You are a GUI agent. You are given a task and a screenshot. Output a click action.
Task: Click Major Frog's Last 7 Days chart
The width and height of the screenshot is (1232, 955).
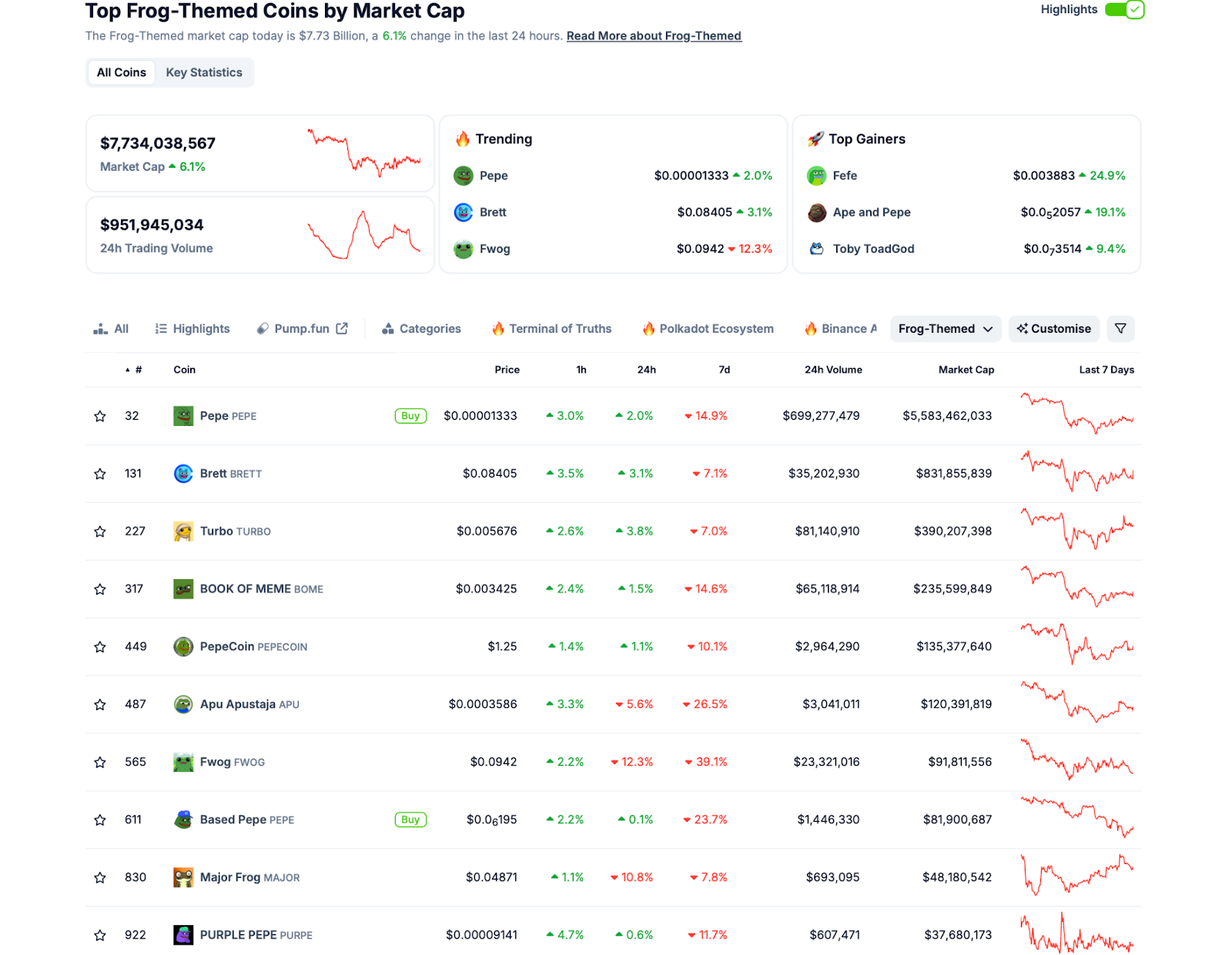click(x=1077, y=875)
